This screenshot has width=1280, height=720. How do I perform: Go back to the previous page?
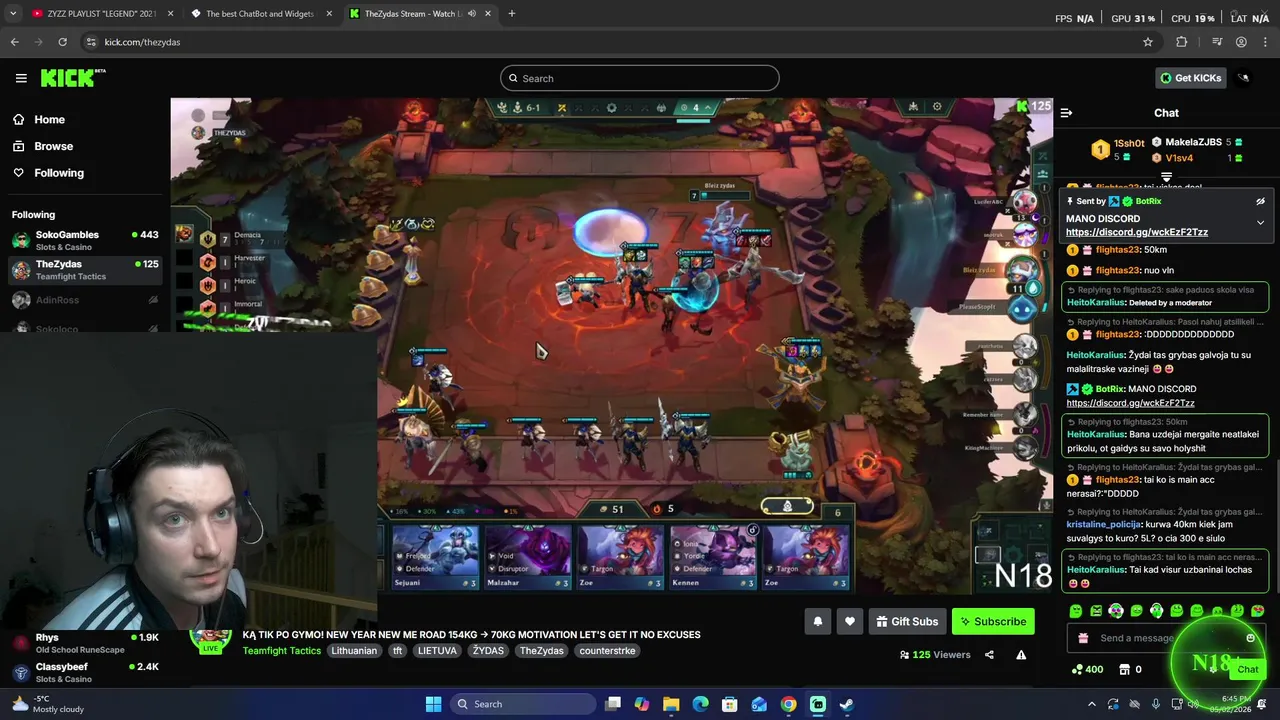click(14, 42)
